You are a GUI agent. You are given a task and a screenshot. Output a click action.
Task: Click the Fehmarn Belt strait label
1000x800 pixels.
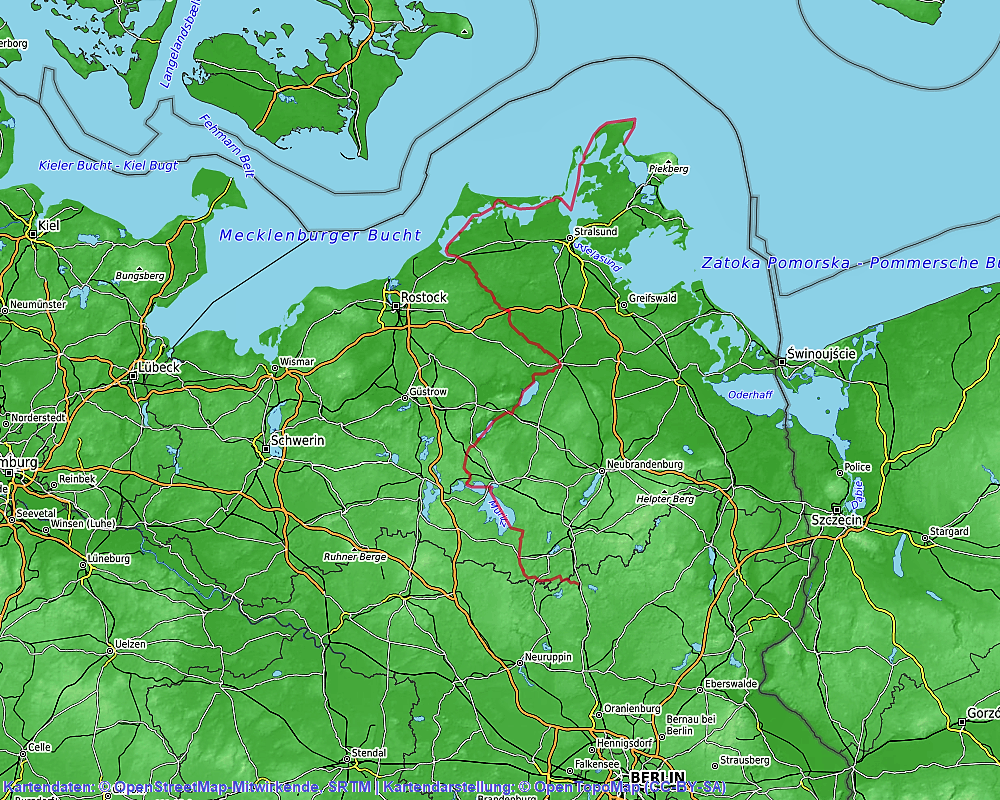point(227,146)
